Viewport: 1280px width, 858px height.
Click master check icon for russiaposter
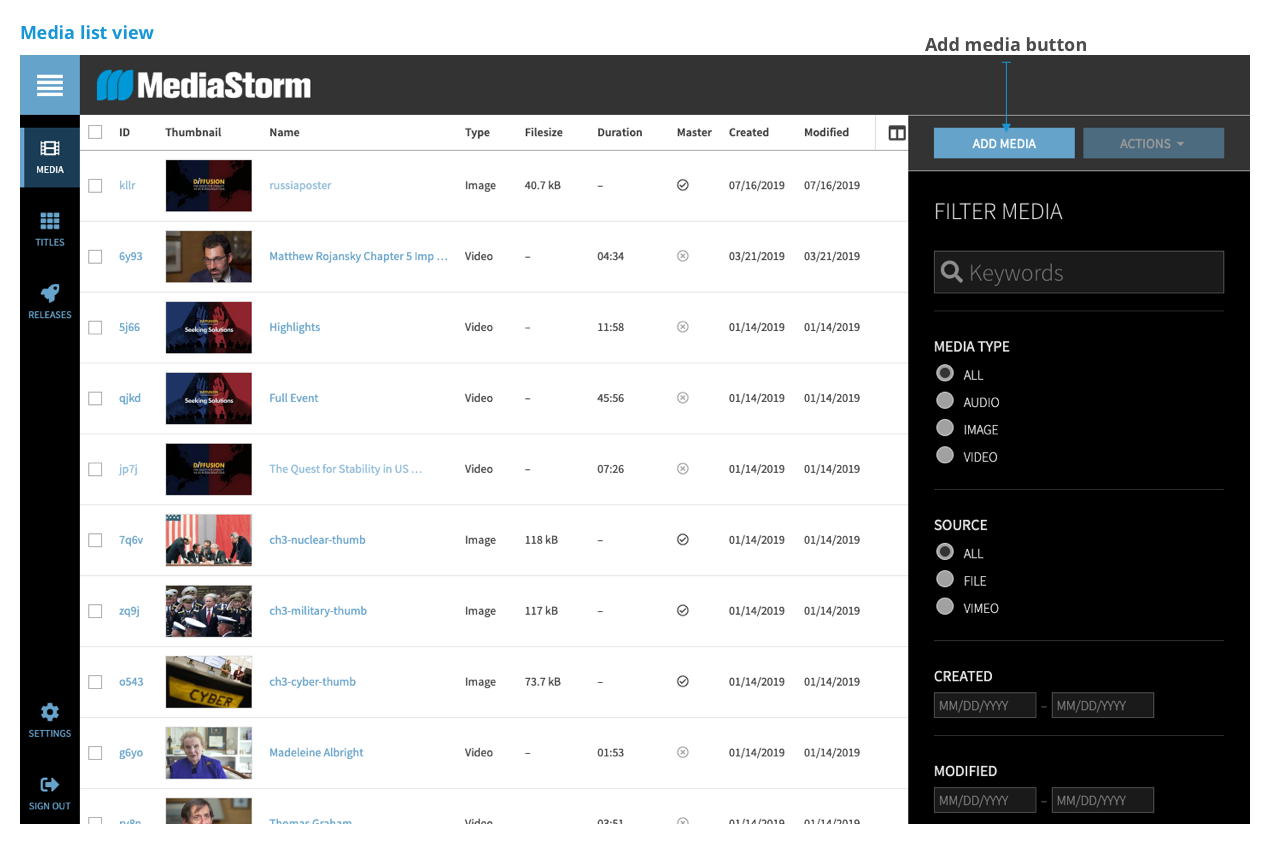click(x=683, y=185)
